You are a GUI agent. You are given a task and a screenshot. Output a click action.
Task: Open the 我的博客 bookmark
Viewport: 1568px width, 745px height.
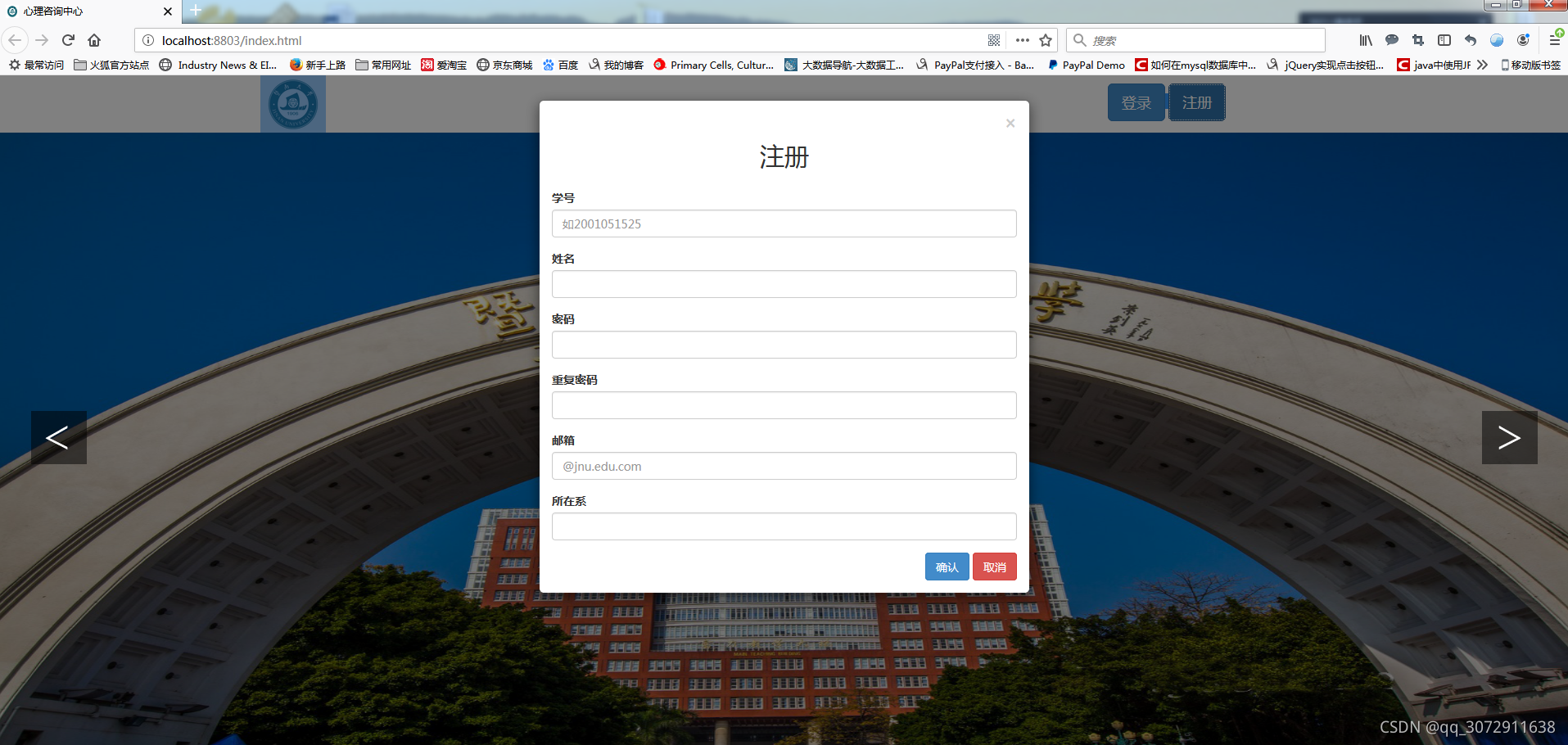click(x=616, y=65)
